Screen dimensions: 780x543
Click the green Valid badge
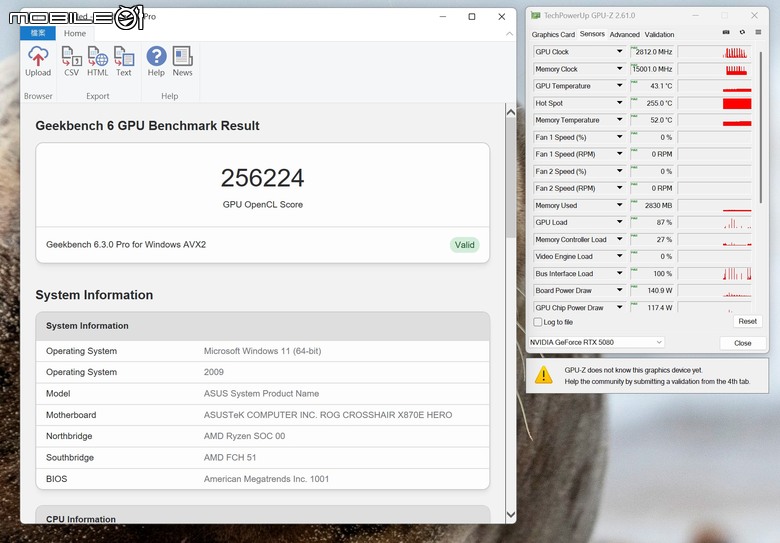(x=465, y=245)
